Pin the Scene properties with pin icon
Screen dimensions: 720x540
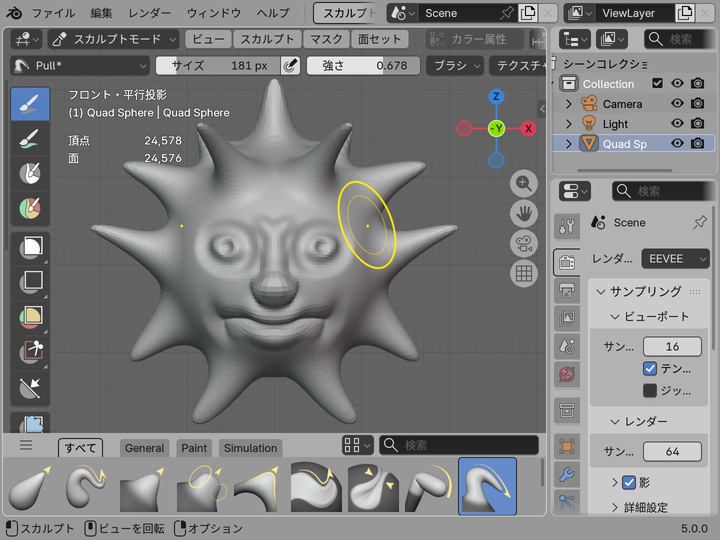699,223
